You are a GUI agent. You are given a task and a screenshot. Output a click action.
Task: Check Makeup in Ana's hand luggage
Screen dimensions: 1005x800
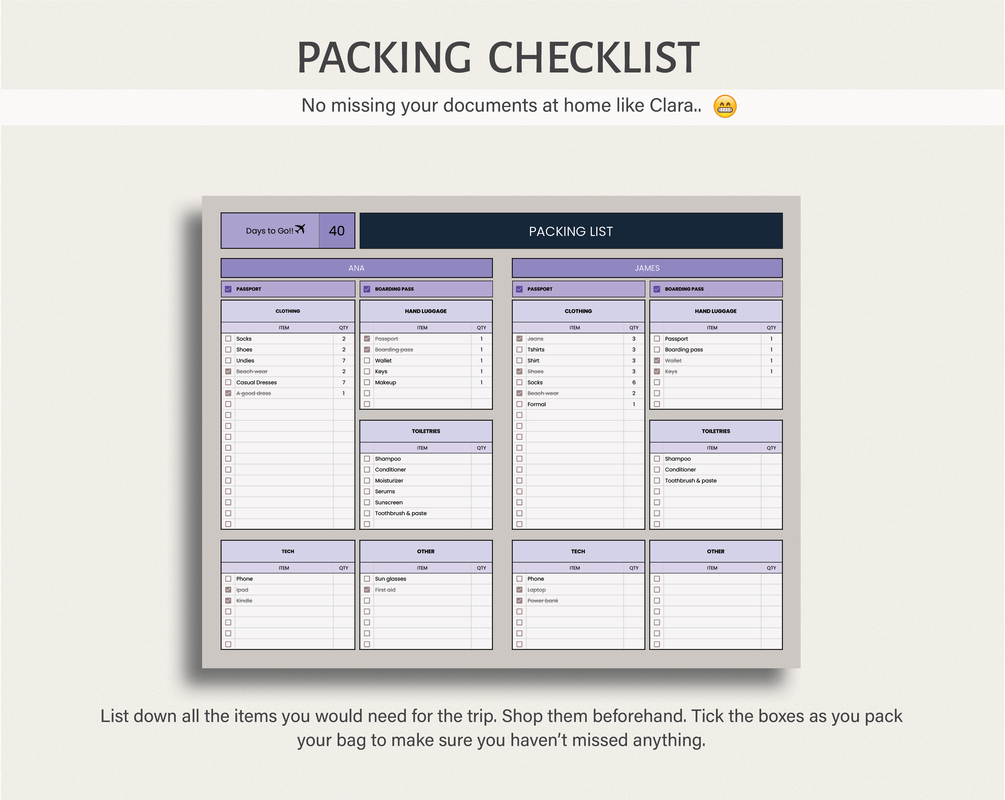point(367,382)
